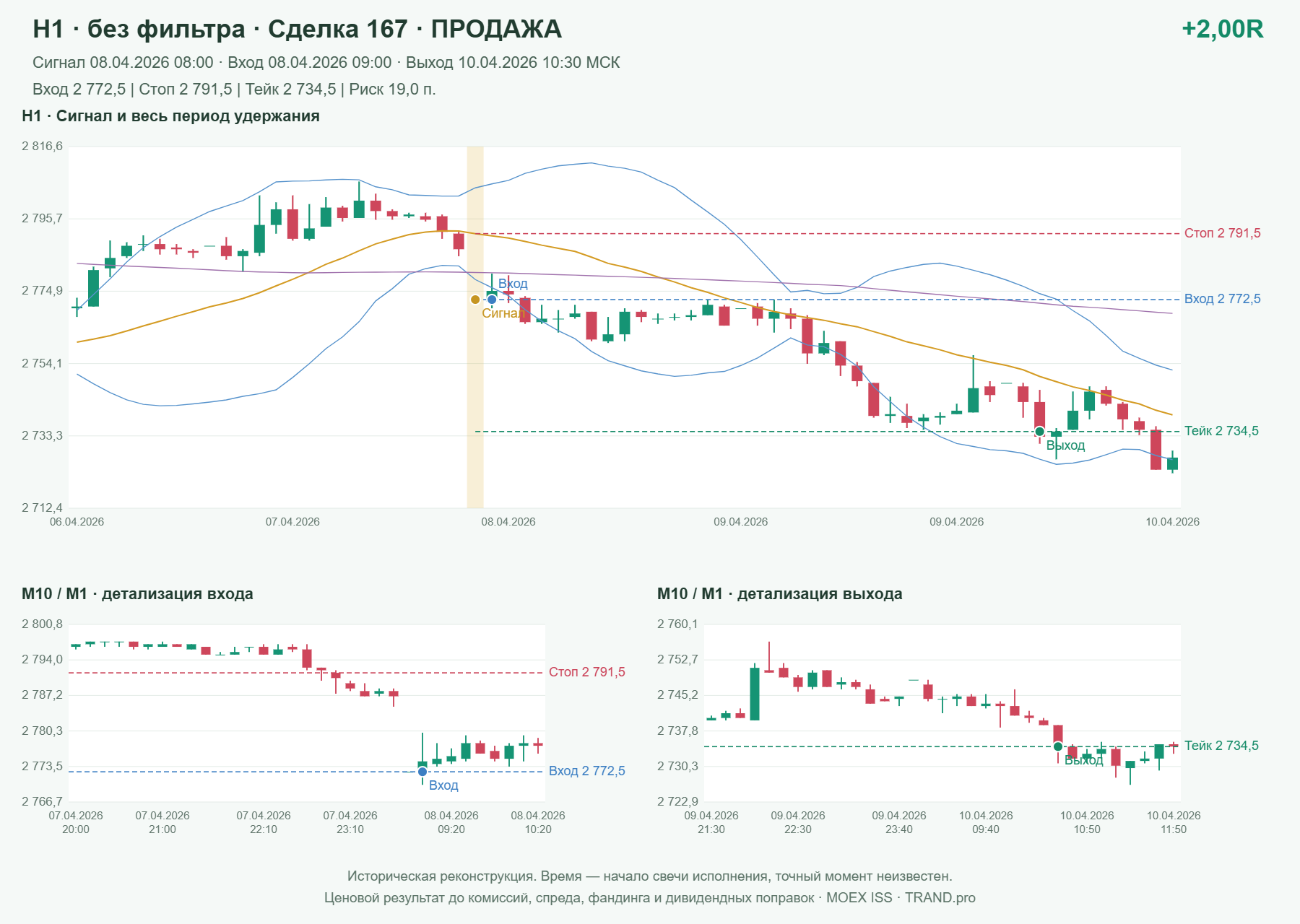The width and height of the screenshot is (1300, 924).
Task: Click the 'MOEX ISS · TRAND.pro' footer text
Action: point(901,898)
